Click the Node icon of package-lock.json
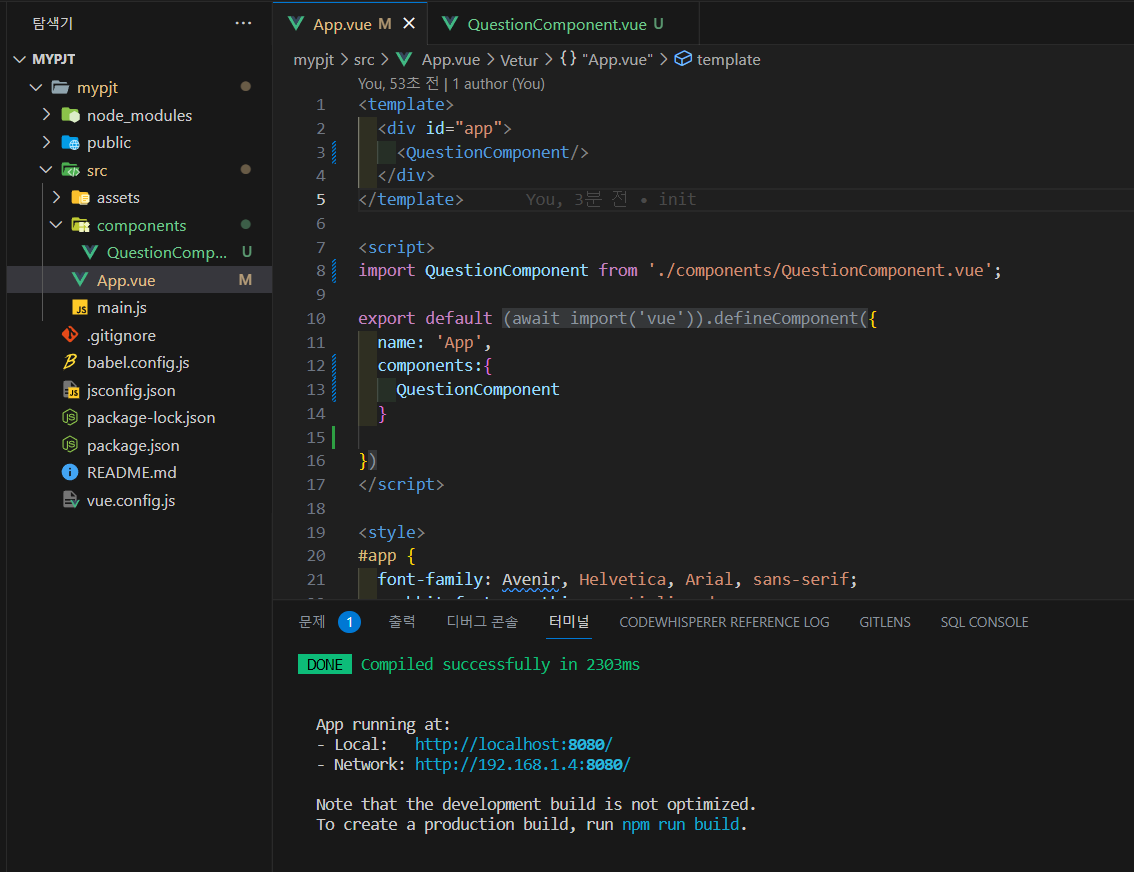Screen dimensions: 1134x872 [70, 417]
